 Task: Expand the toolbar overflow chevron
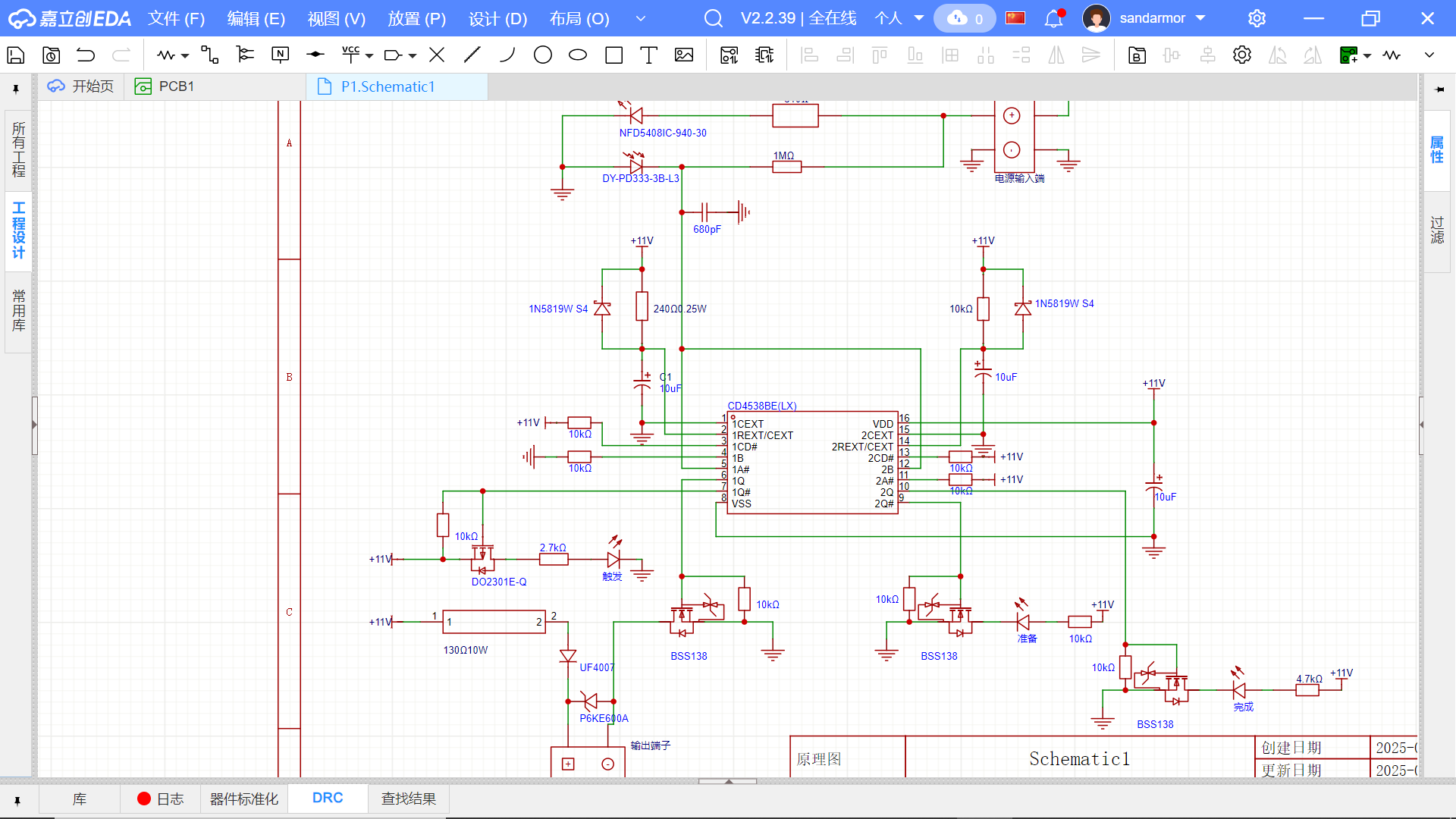coord(1429,55)
